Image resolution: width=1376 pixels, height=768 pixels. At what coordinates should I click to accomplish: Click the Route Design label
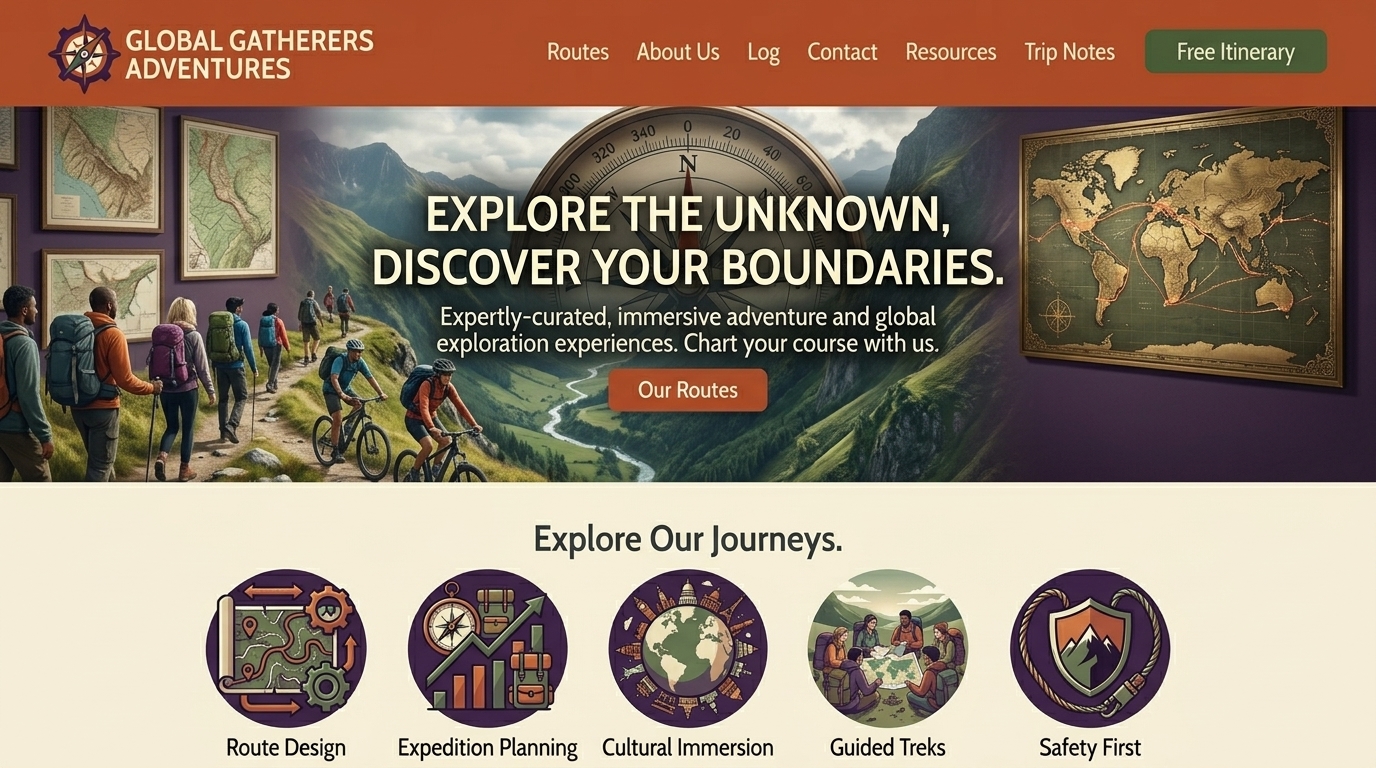(286, 747)
